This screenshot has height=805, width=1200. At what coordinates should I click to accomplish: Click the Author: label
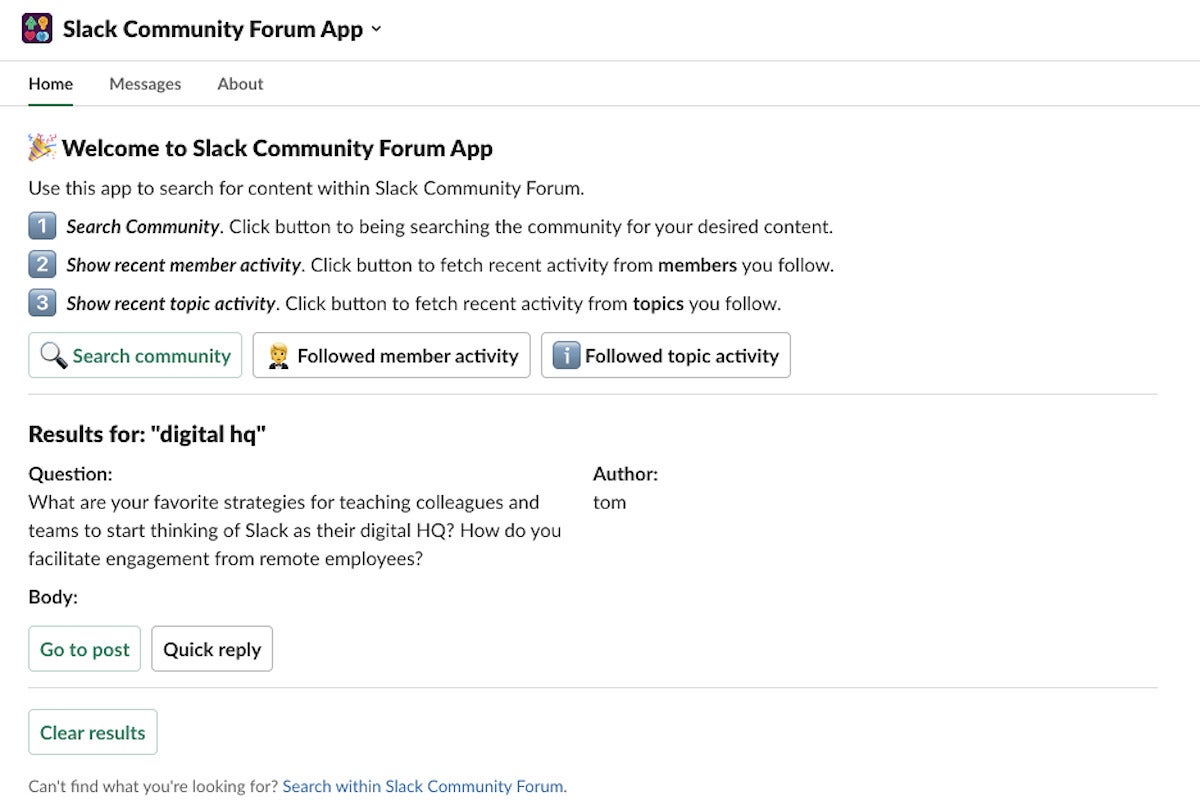(x=625, y=474)
